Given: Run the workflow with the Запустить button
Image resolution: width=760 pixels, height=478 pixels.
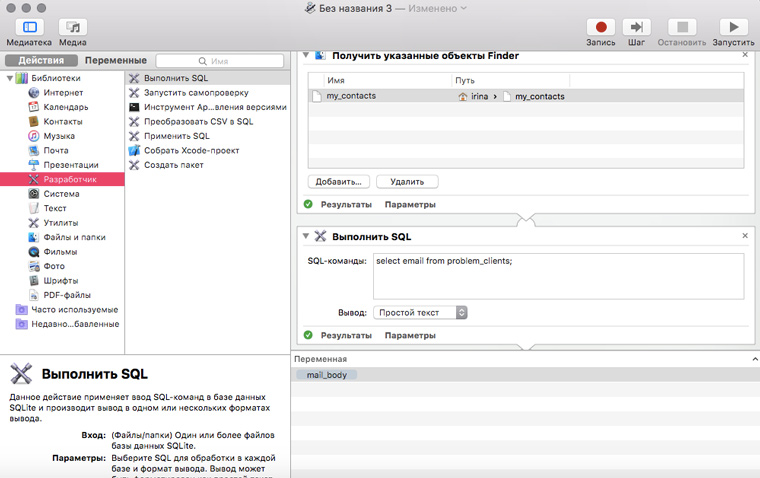Looking at the screenshot, I should (x=733, y=28).
